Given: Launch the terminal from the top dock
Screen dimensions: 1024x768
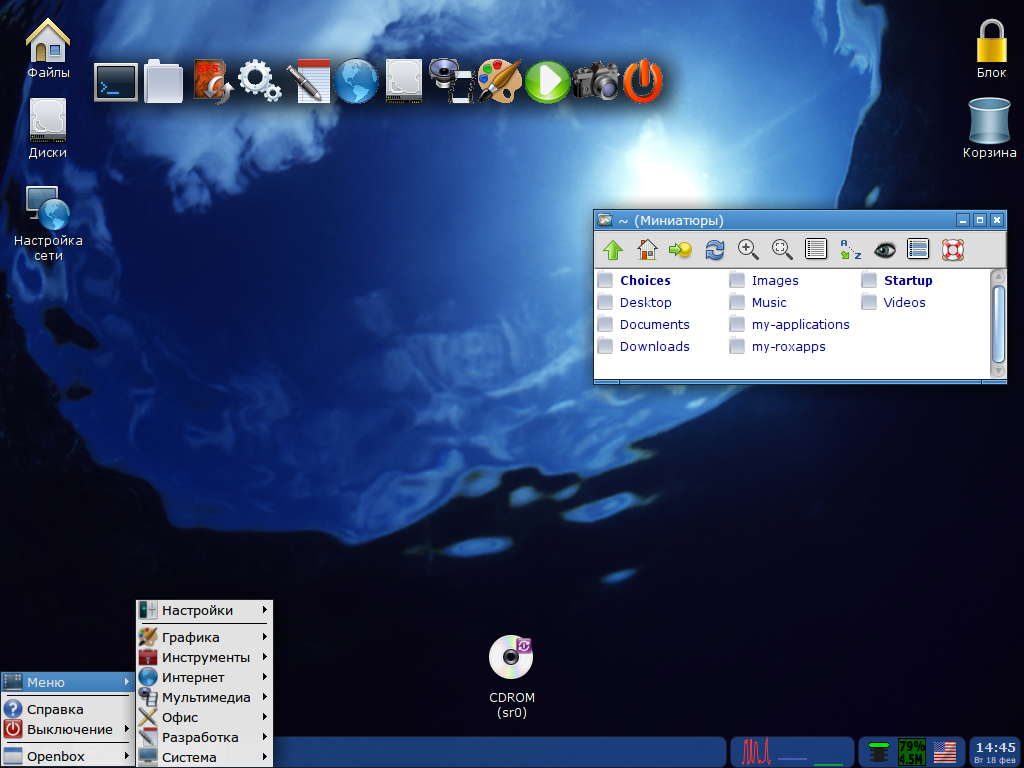Looking at the screenshot, I should [x=115, y=82].
